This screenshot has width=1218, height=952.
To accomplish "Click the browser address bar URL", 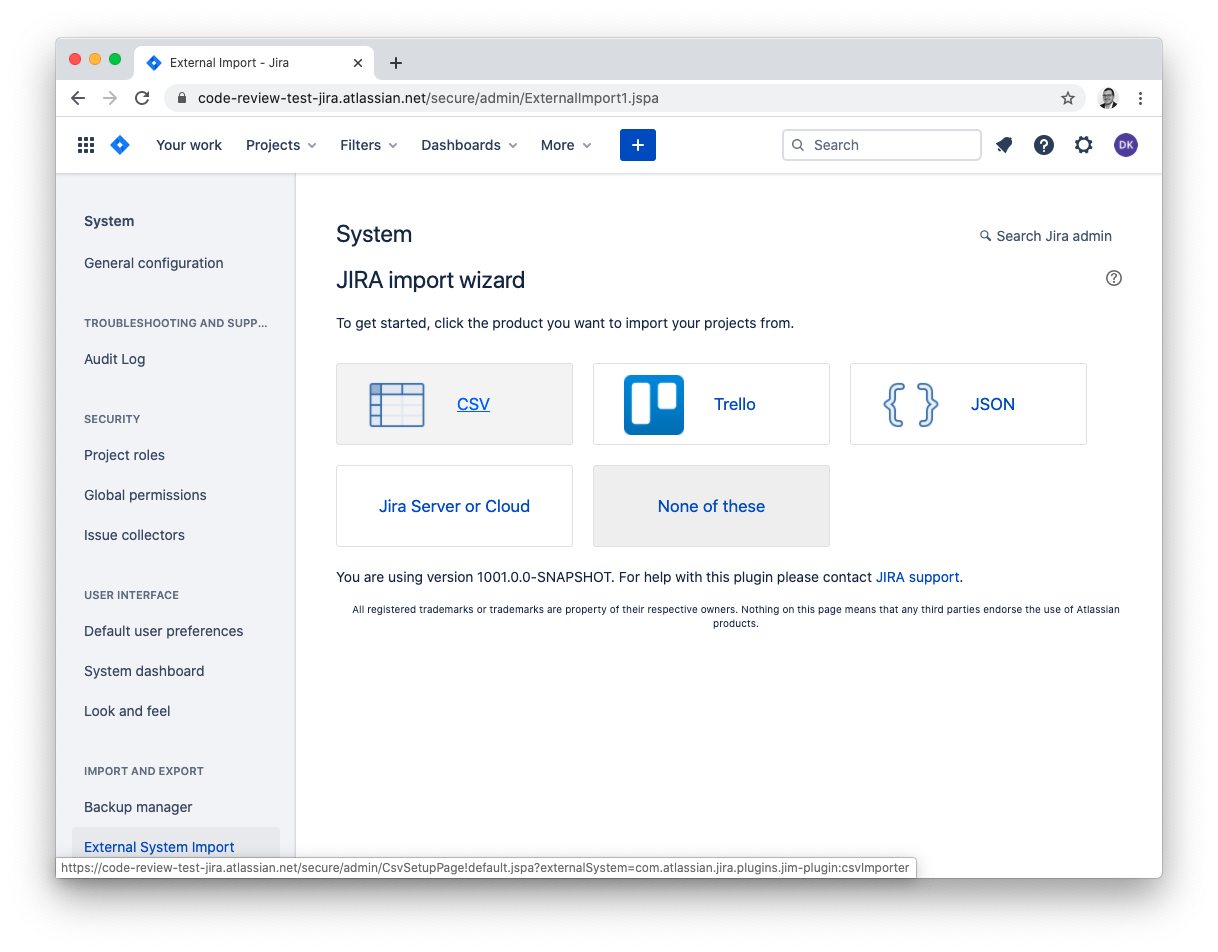I will tap(428, 98).
